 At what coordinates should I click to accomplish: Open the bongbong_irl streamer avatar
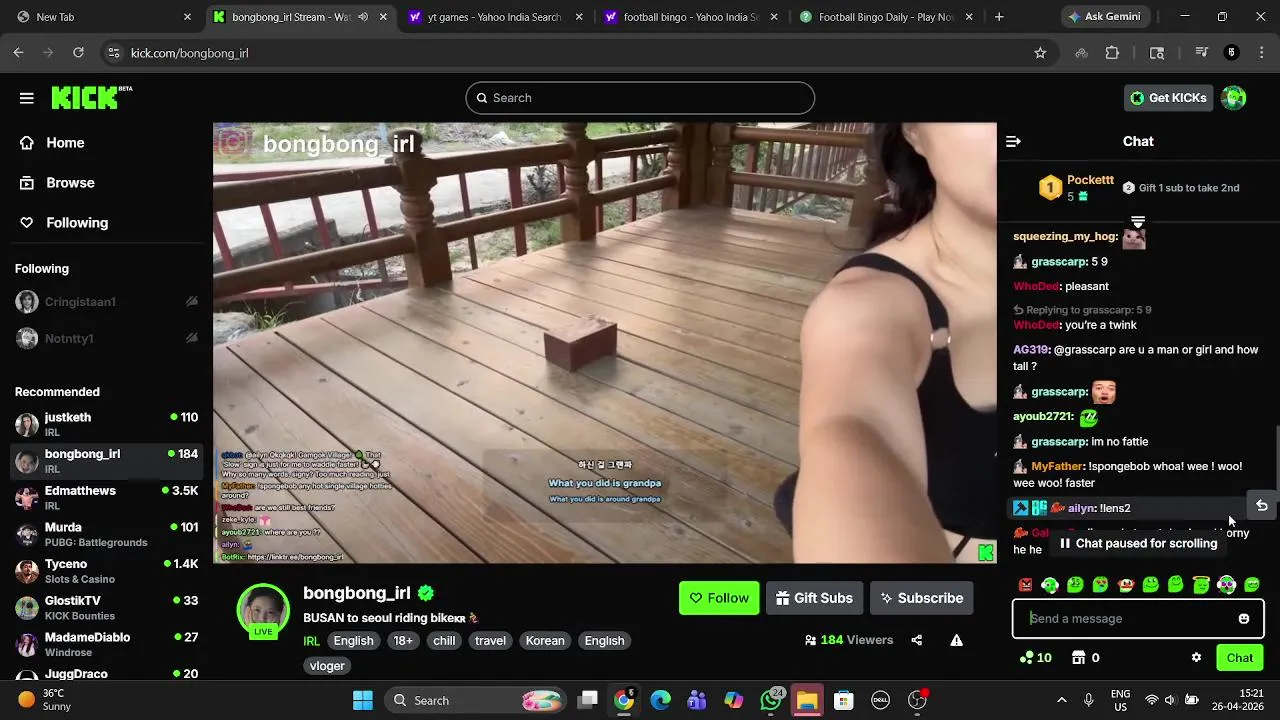(263, 610)
